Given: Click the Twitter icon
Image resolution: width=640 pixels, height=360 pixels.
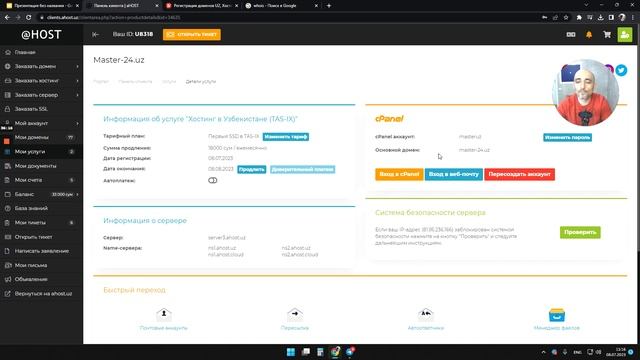Looking at the screenshot, I should [x=621, y=70].
